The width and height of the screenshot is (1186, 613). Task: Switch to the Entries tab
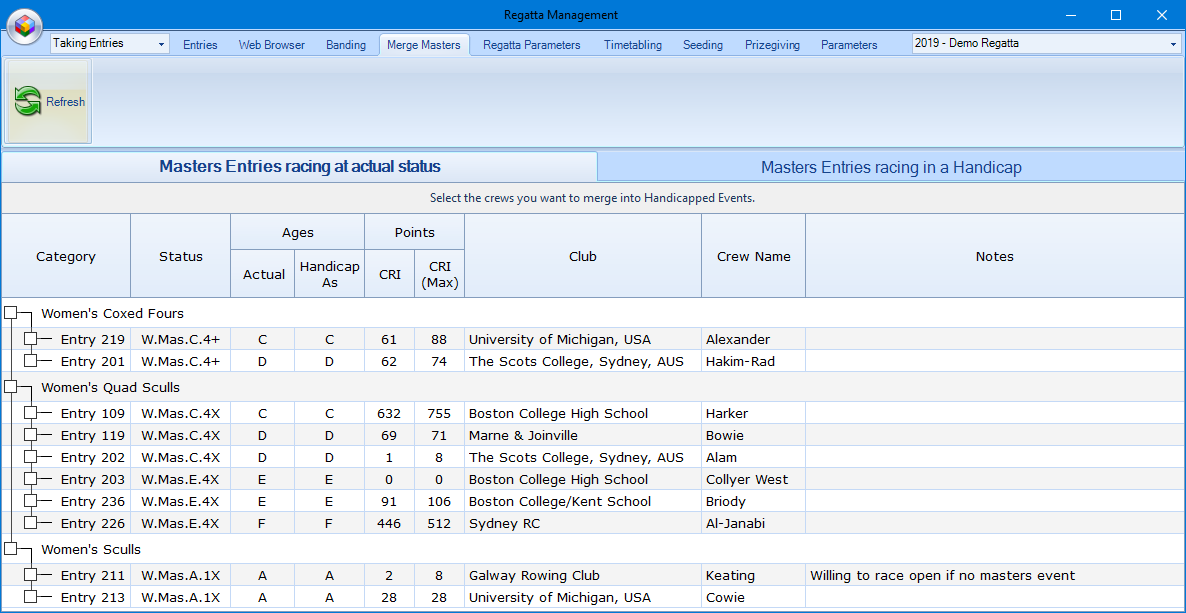(x=200, y=44)
